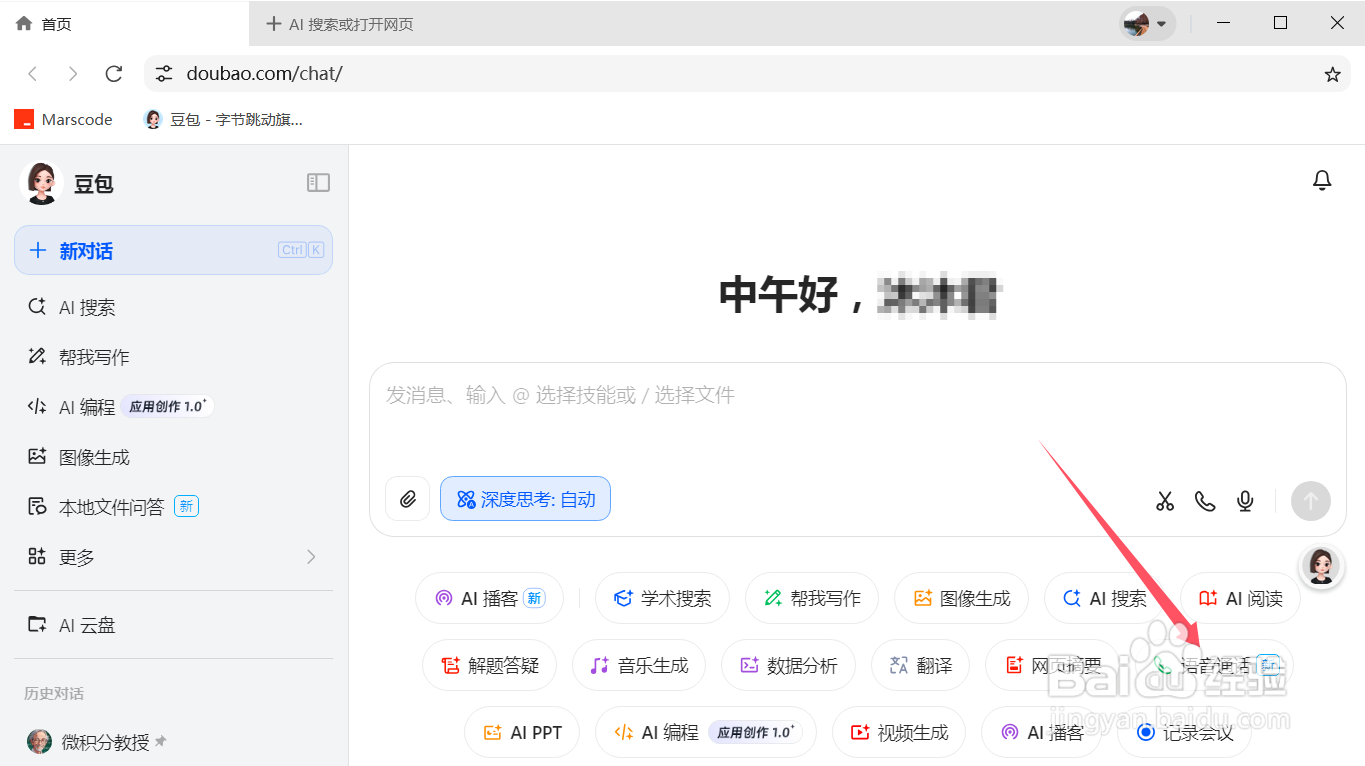
Task: Select the 学术搜索 skill chip
Action: [662, 598]
